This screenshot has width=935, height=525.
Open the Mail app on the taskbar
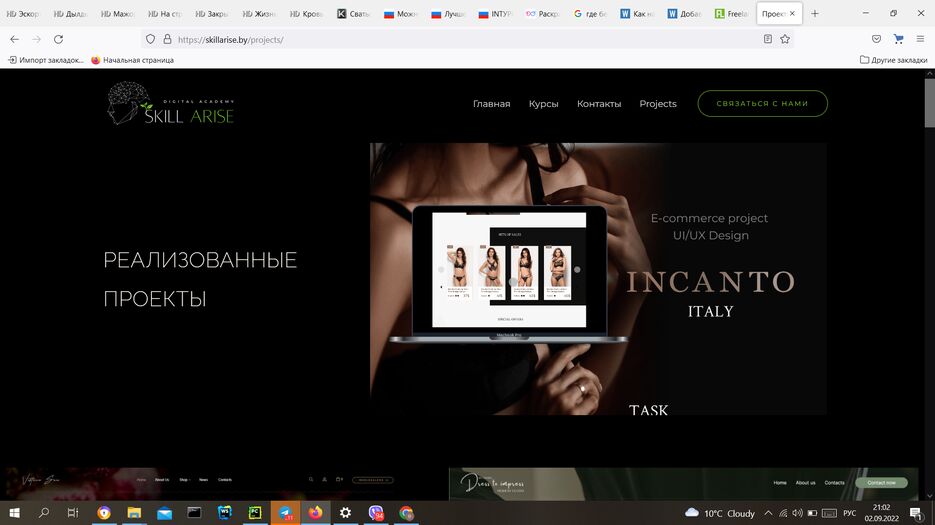click(165, 513)
